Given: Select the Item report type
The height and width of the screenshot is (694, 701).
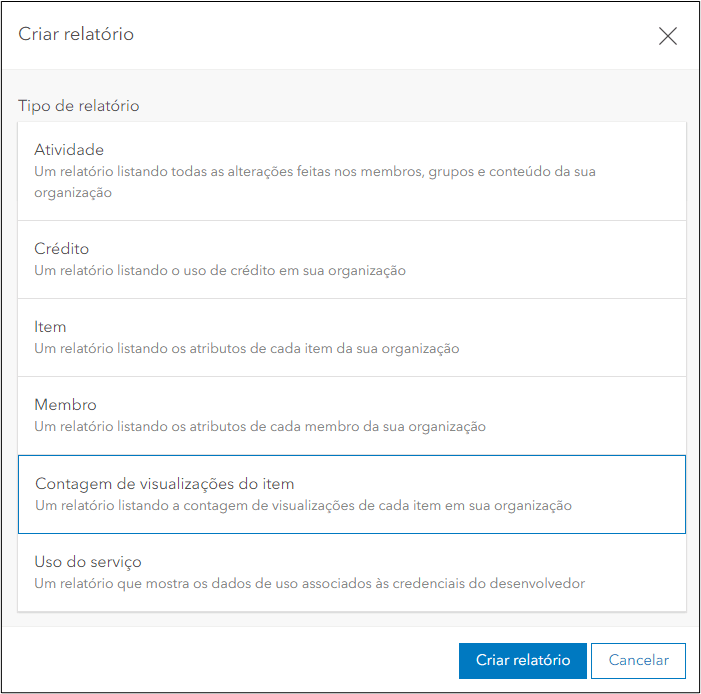Looking at the screenshot, I should tap(50, 327).
